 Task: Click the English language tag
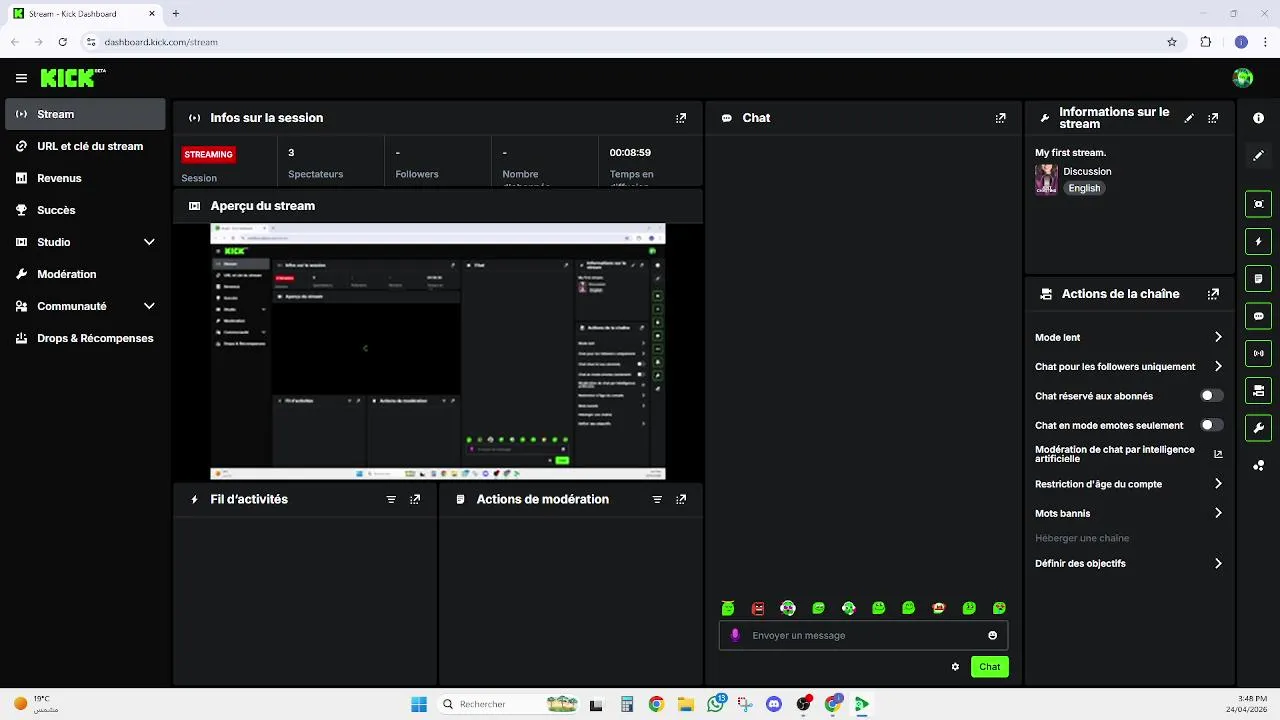pos(1084,188)
